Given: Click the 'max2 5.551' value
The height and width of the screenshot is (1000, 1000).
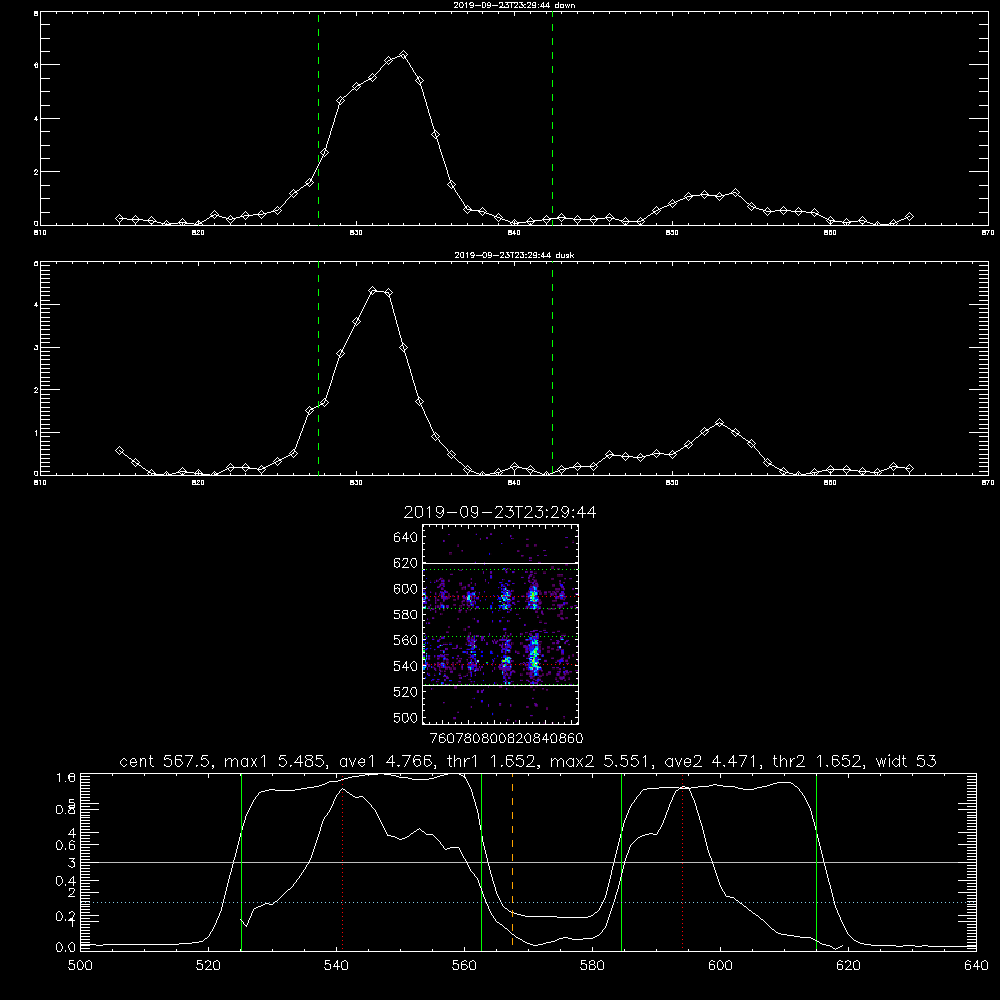Looking at the screenshot, I should (x=600, y=761).
